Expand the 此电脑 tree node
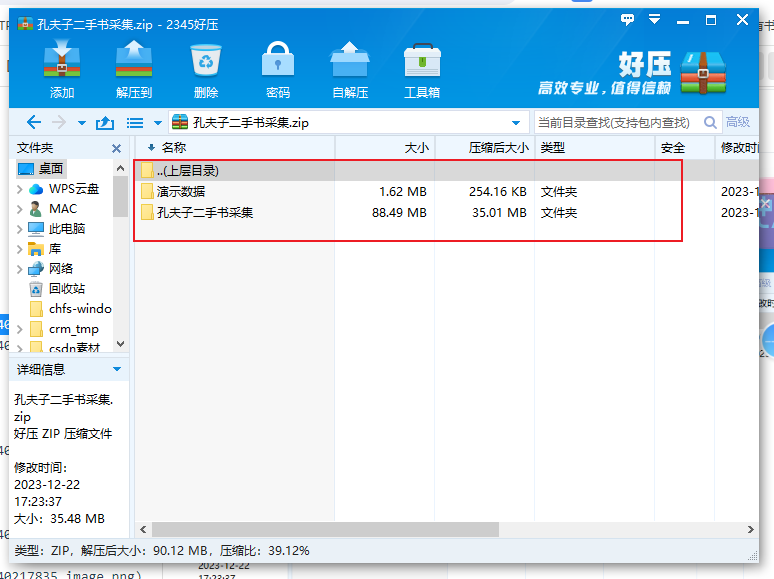774x579 pixels. (x=20, y=229)
